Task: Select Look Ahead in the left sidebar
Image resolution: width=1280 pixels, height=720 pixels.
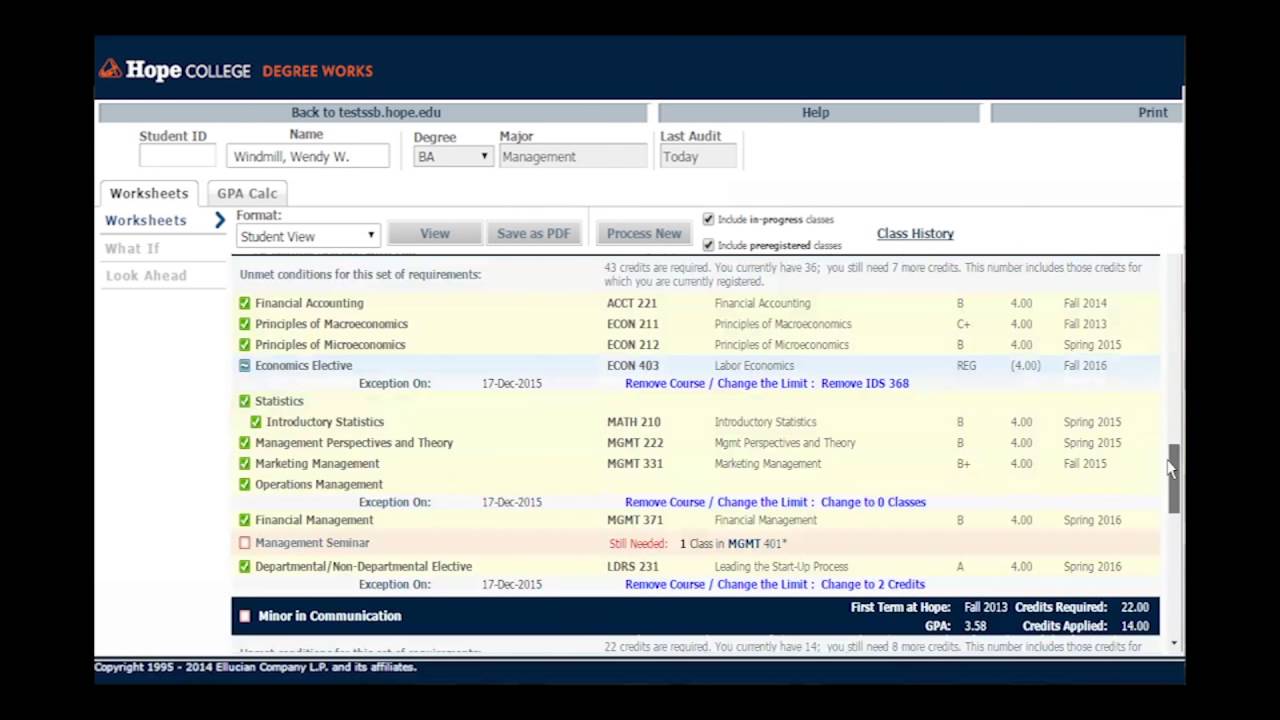Action: coord(146,275)
